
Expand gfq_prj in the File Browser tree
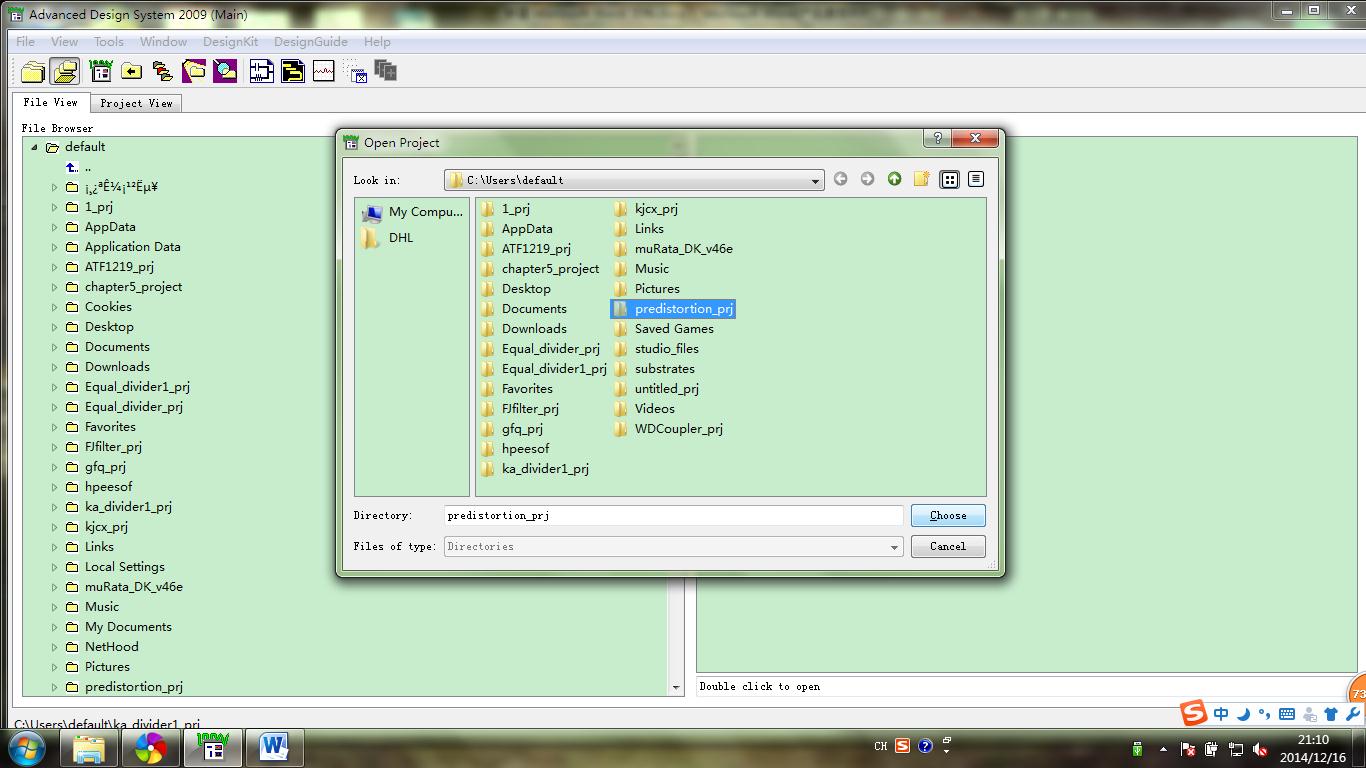pyautogui.click(x=55, y=467)
